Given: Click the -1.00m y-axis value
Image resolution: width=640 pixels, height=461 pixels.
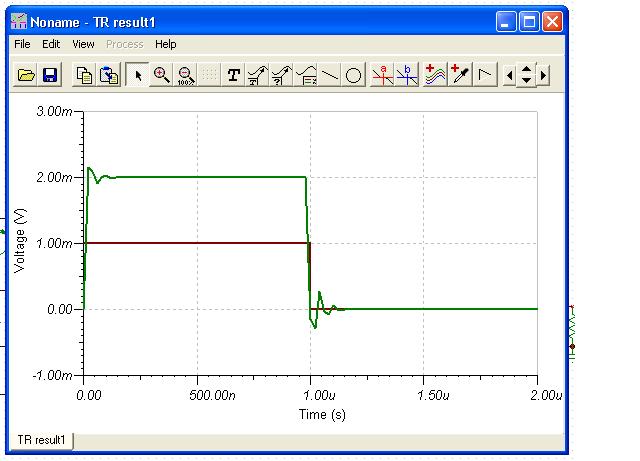Looking at the screenshot, I should click(x=52, y=375).
